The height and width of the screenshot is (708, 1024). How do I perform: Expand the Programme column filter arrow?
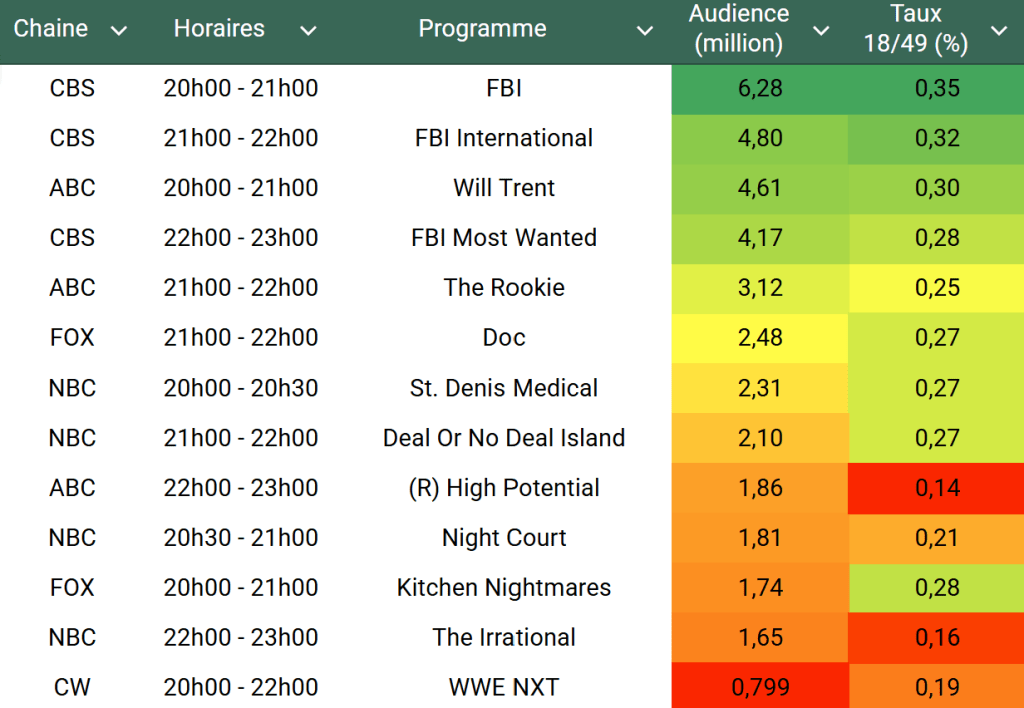tap(644, 31)
